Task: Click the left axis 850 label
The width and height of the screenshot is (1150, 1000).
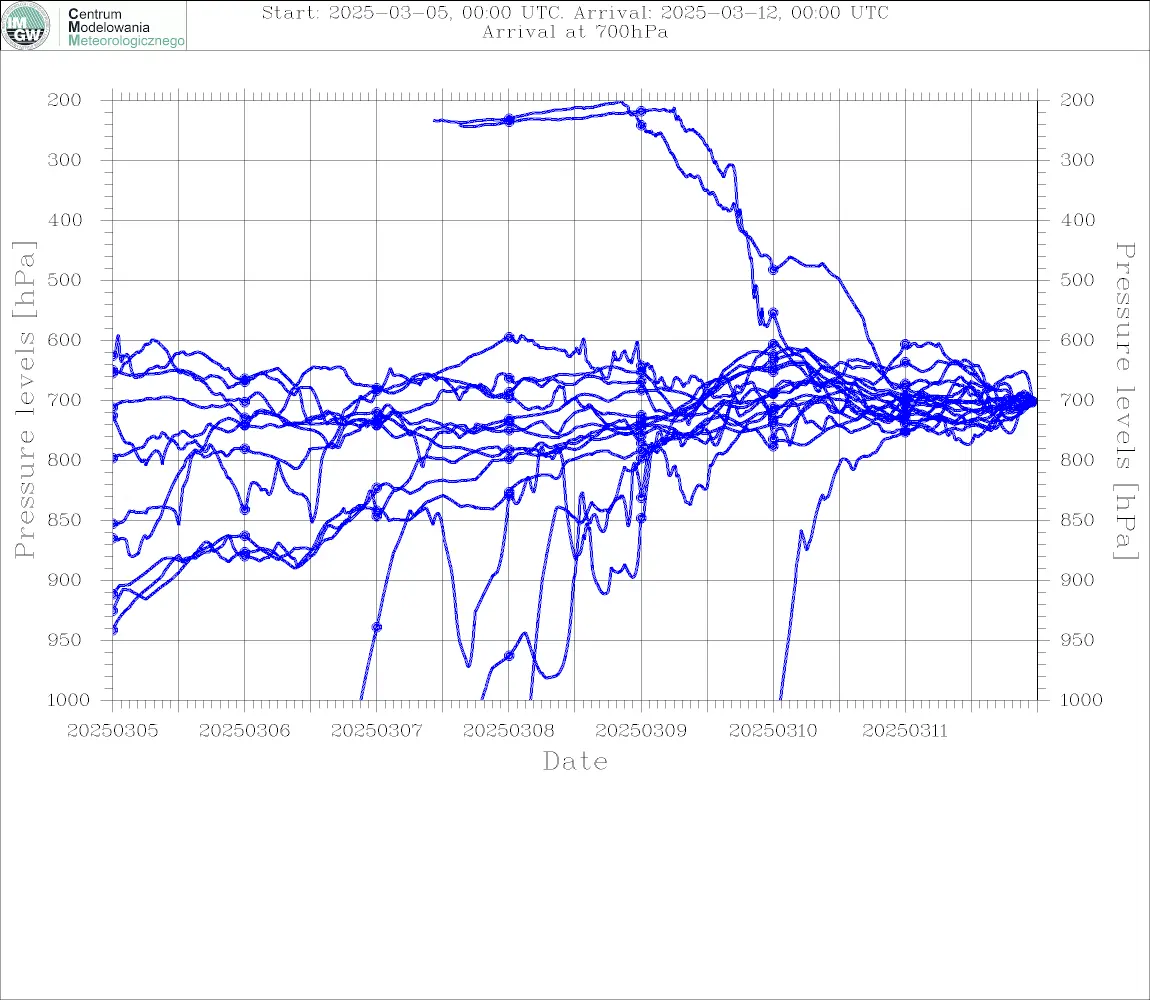Action: pos(65,520)
